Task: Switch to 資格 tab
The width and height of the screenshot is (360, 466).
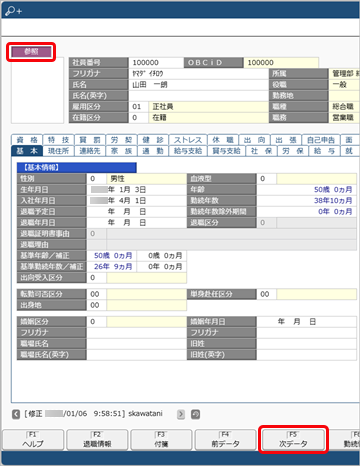Action: (27, 140)
